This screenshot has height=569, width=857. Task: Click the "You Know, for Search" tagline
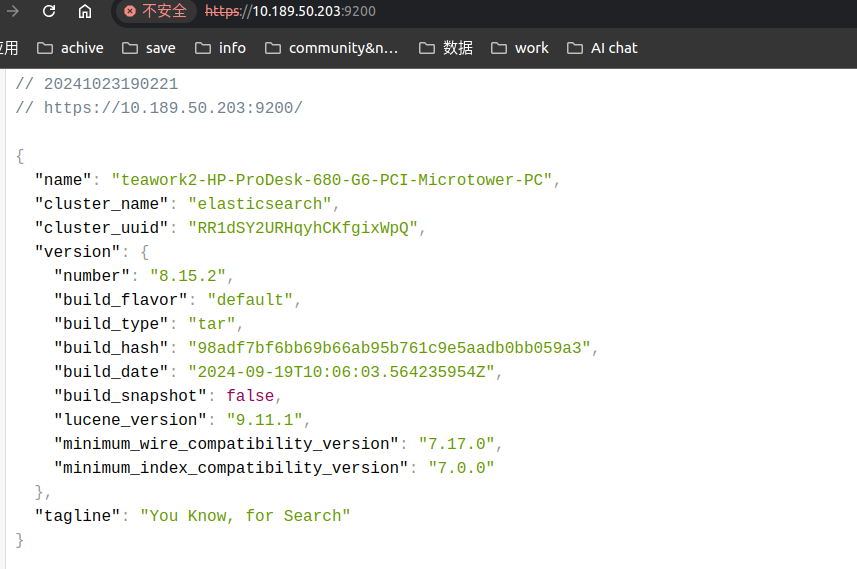point(245,516)
